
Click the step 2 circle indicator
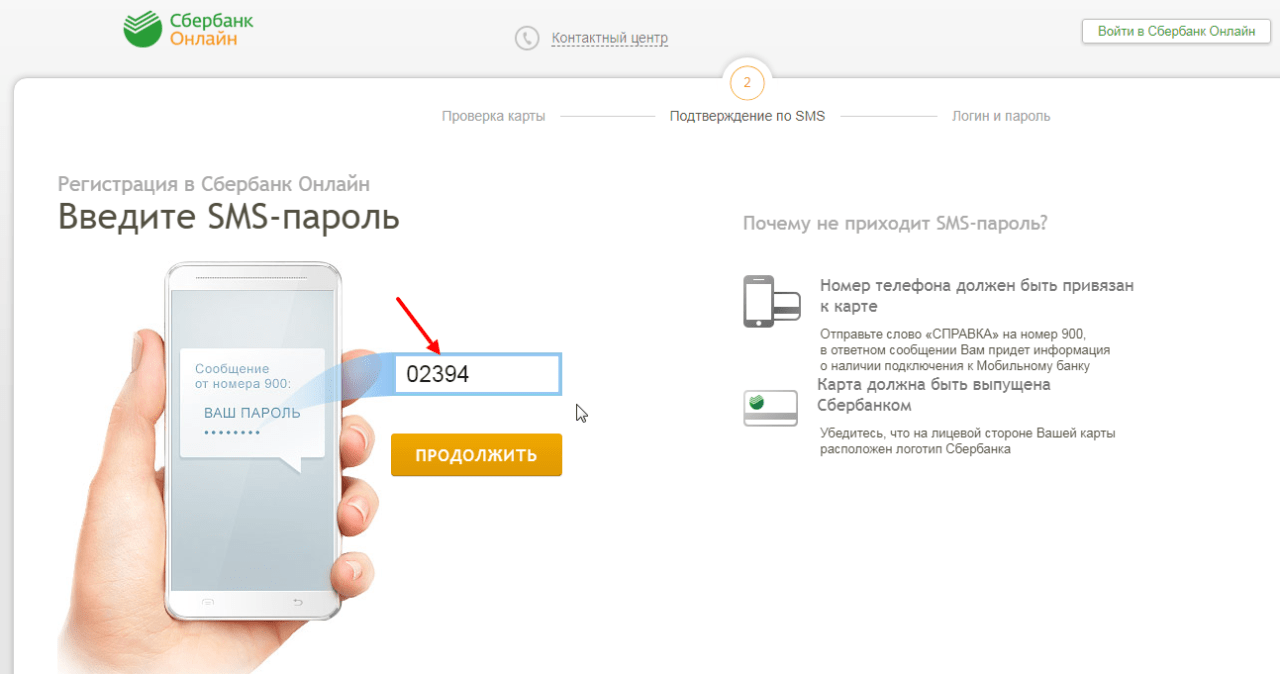point(747,83)
